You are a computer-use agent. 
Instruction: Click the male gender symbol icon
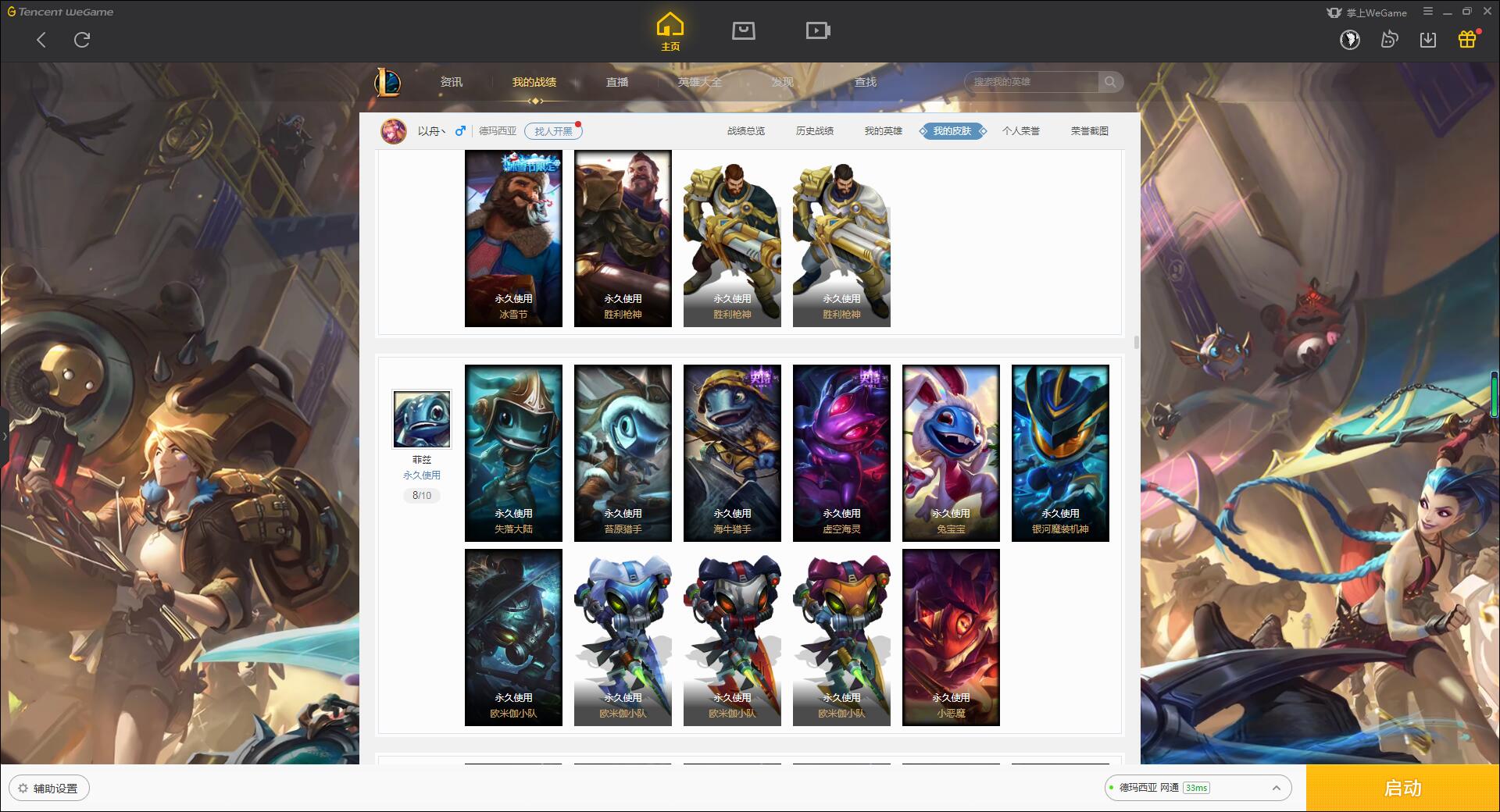tap(460, 131)
